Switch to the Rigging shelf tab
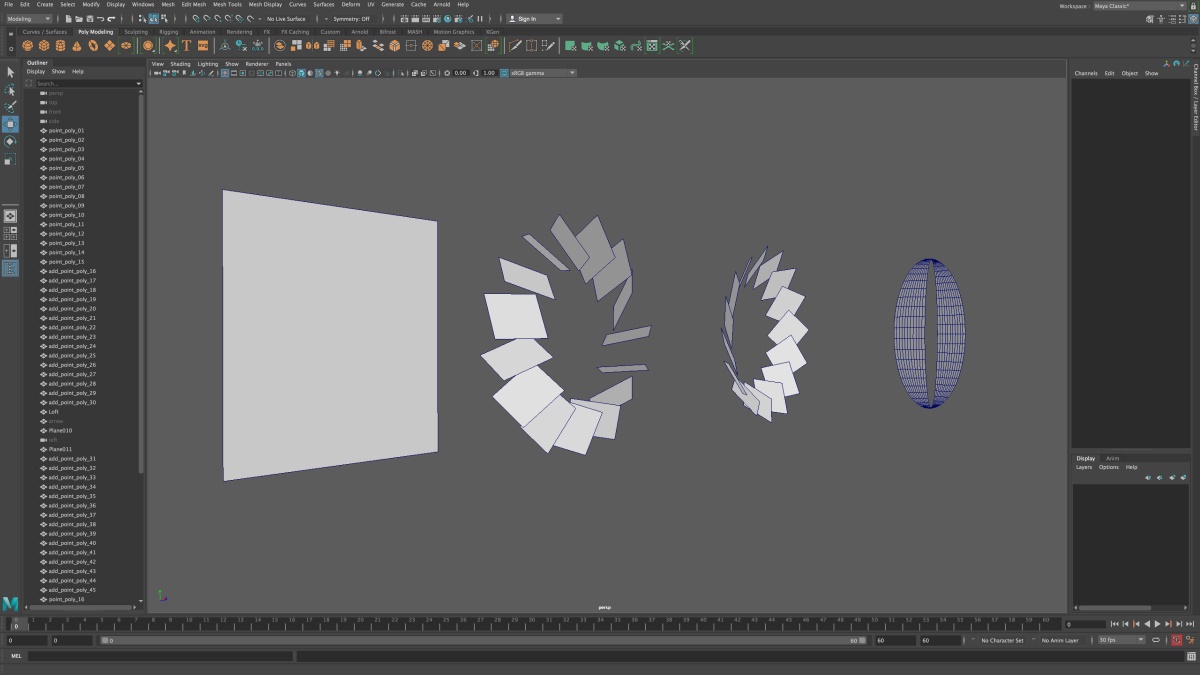The height and width of the screenshot is (675, 1200). tap(169, 32)
